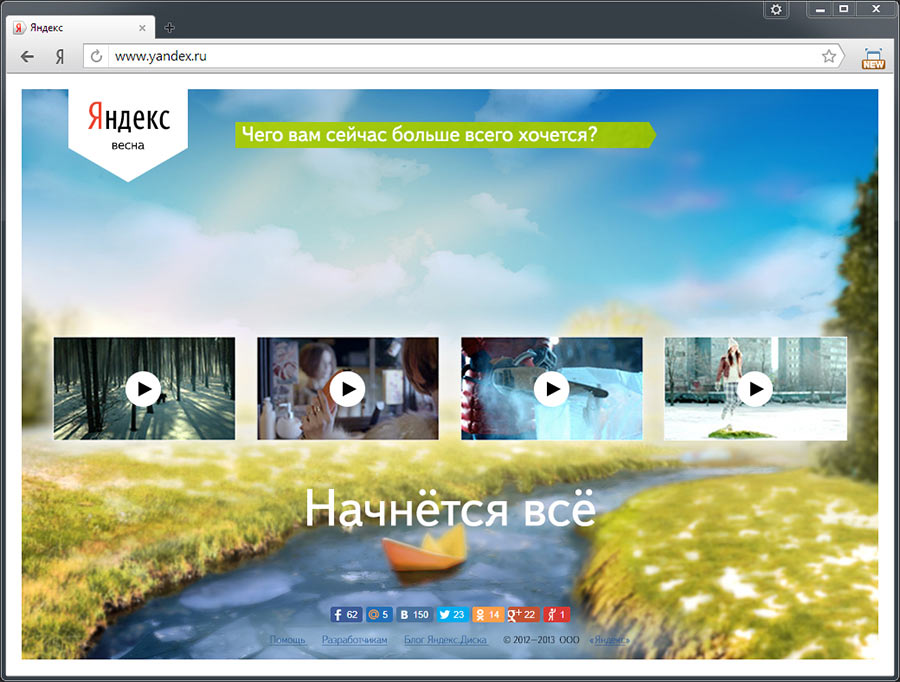Click the NEW feature icon in toolbar
This screenshot has height=682, width=900.
click(x=873, y=57)
